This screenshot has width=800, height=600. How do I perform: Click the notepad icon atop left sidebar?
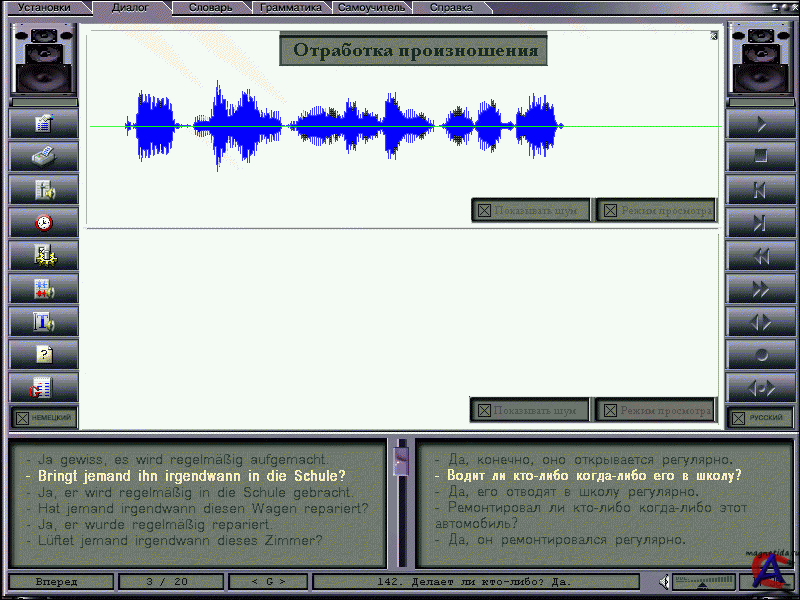[43, 124]
